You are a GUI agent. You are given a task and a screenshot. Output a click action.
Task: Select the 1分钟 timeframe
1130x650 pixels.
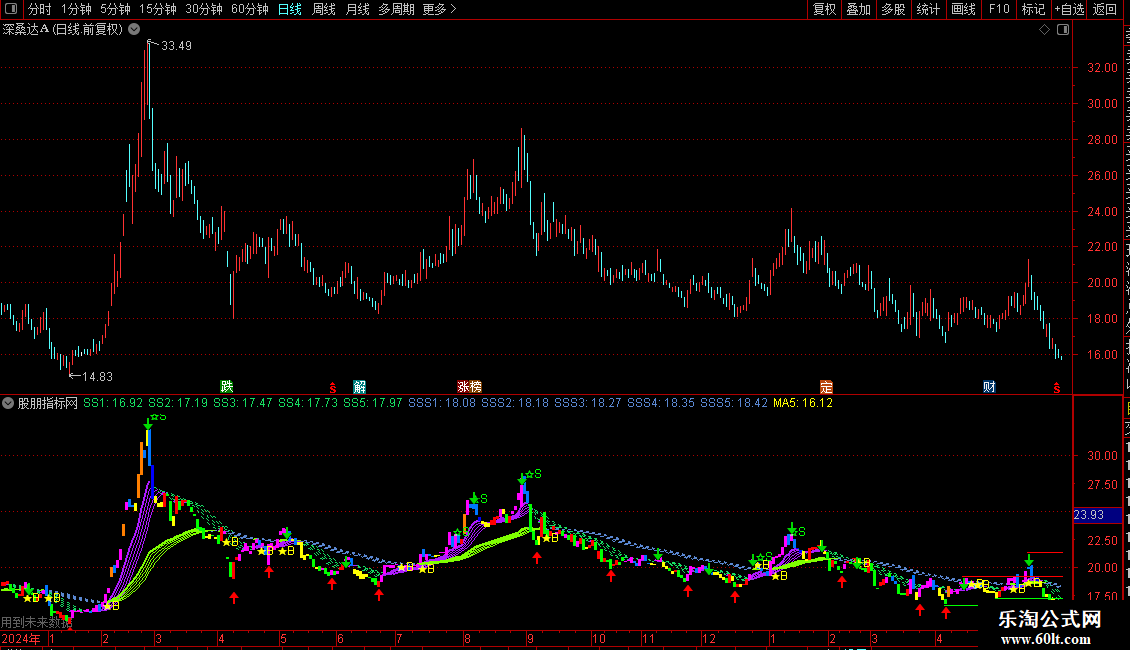(76, 9)
